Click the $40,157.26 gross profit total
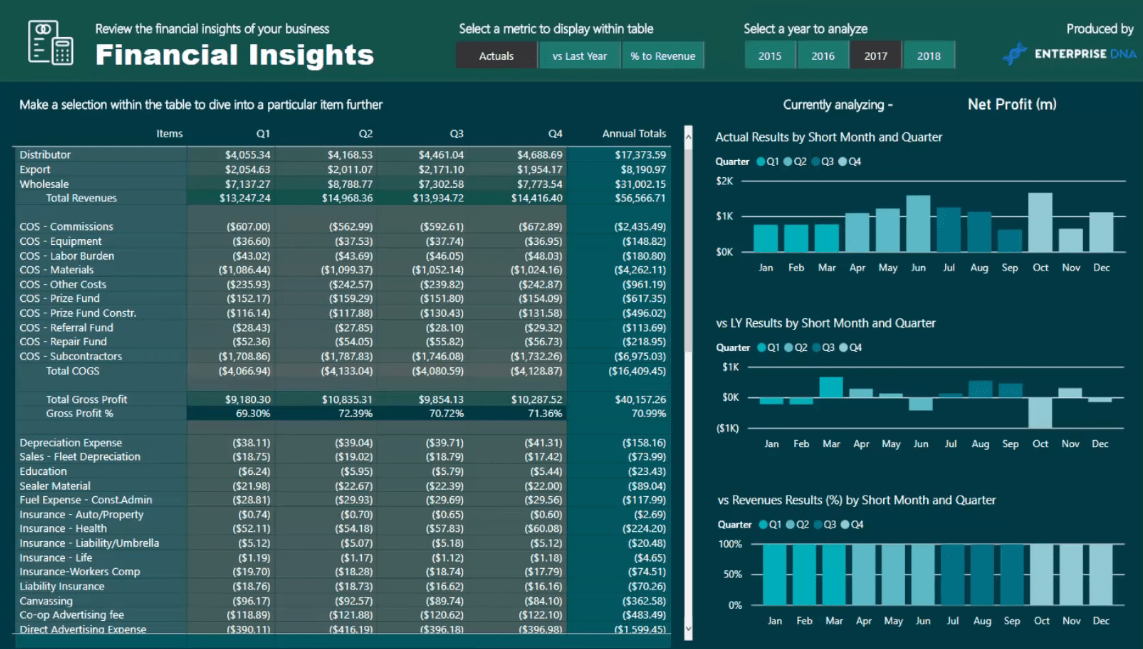1143x649 pixels. click(640, 399)
